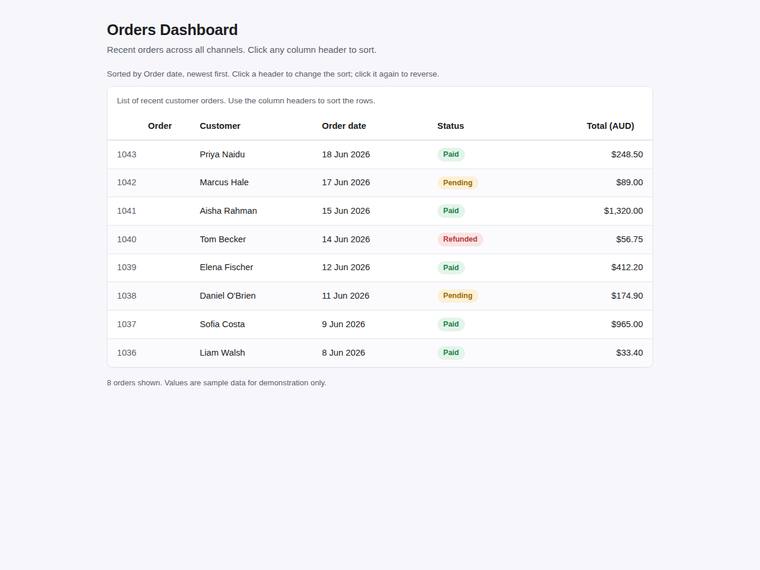Select customer Elena Fischer
Screen dimensions: 760x570
click(226, 268)
